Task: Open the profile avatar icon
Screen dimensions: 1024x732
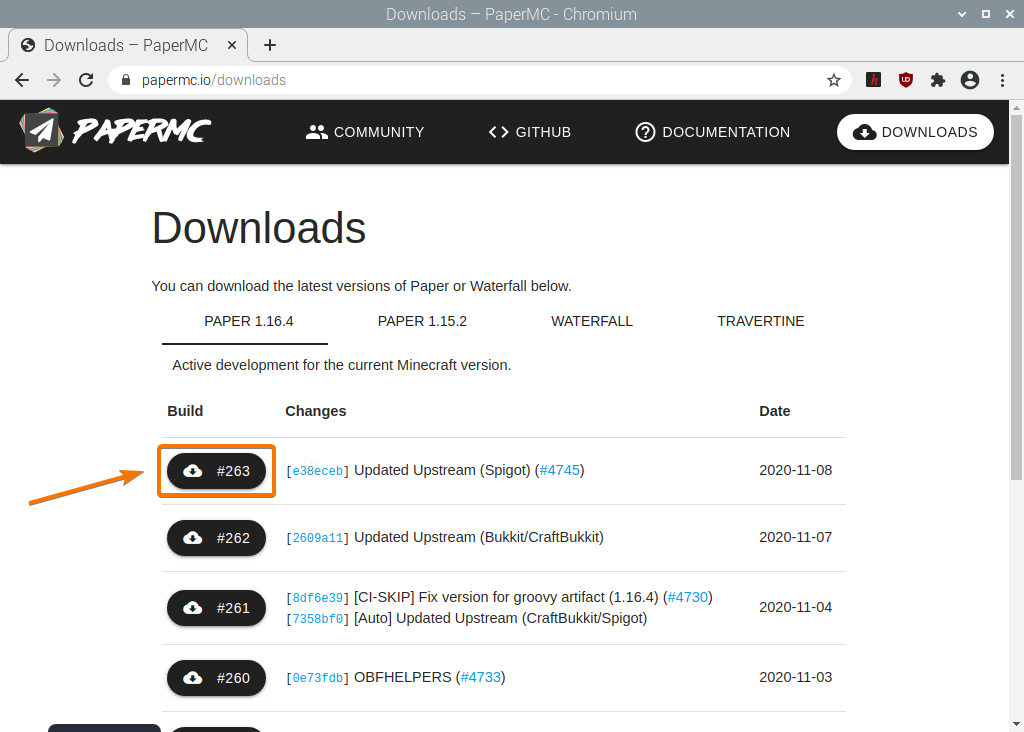Action: 970,80
